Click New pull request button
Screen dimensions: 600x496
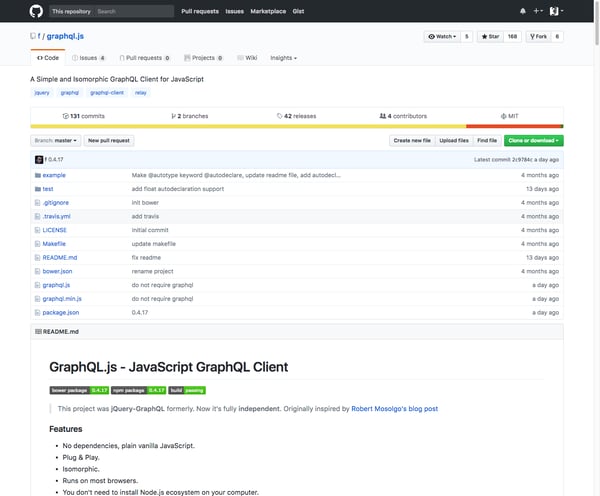[x=109, y=140]
